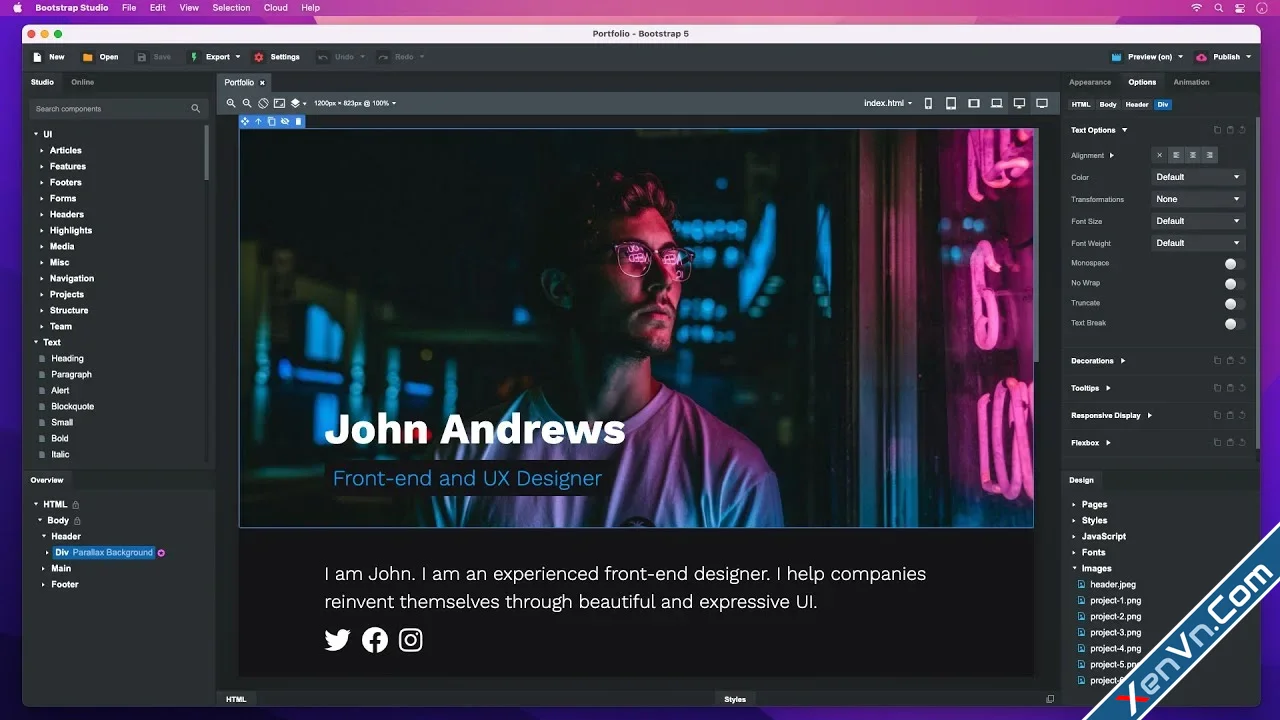Screen dimensions: 1280x720
Task: Toggle the Monospace switch
Action: click(1235, 264)
